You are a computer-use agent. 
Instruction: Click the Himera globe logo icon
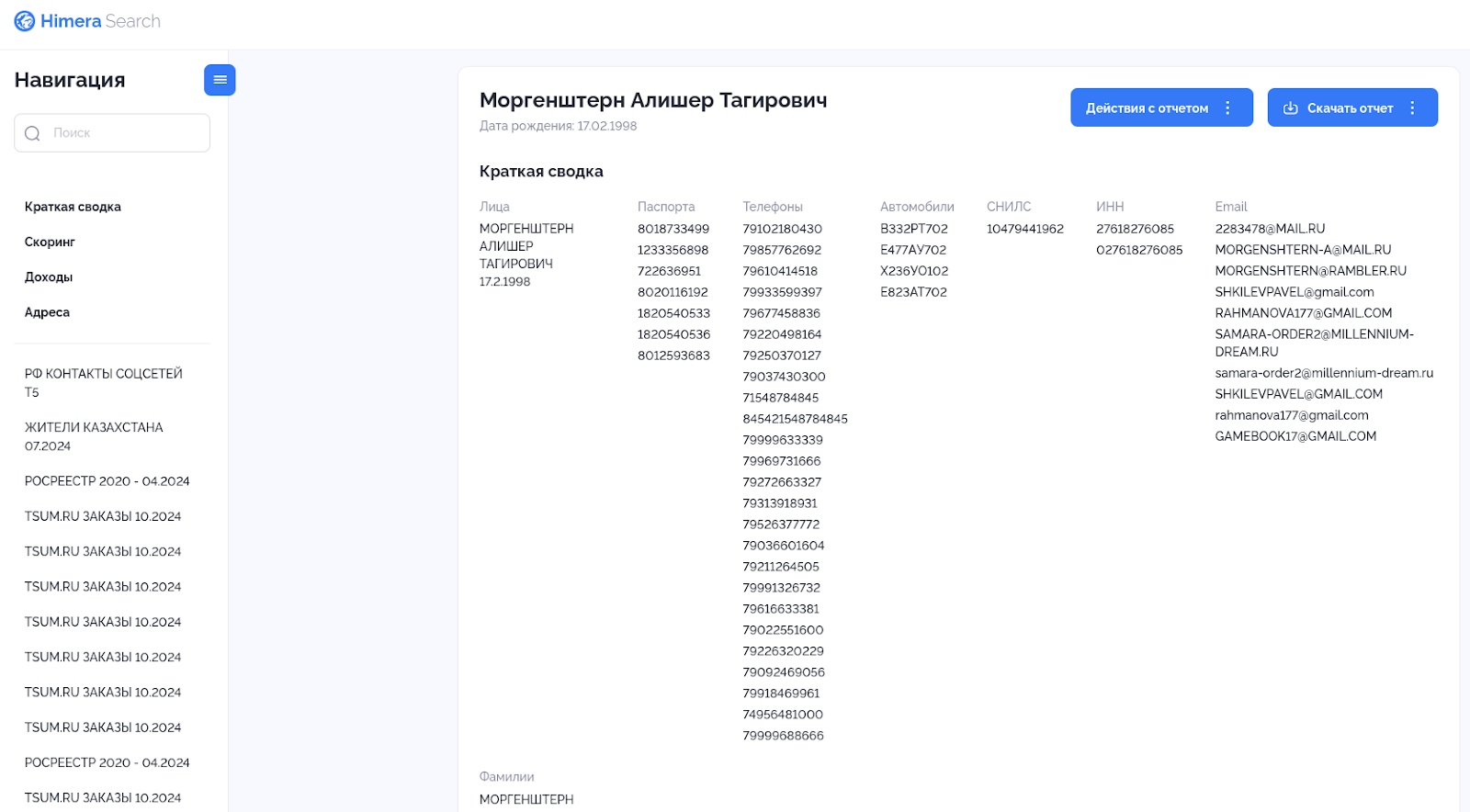25,21
